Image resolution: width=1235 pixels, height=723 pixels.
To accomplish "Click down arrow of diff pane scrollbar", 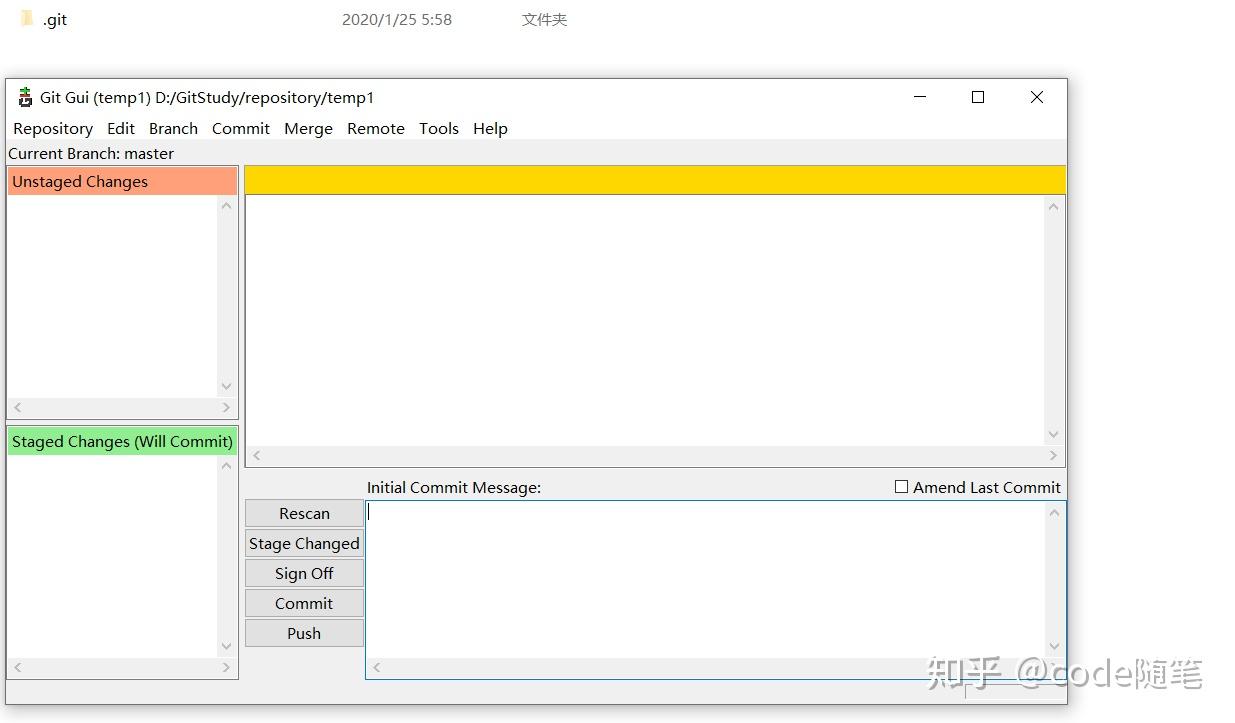I will click(x=1053, y=435).
